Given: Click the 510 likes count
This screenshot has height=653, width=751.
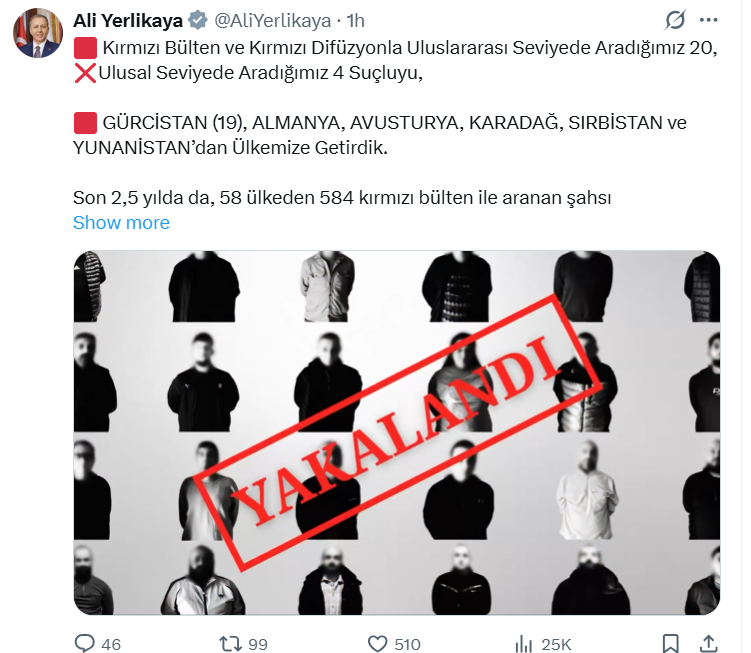Looking at the screenshot, I should [407, 644].
